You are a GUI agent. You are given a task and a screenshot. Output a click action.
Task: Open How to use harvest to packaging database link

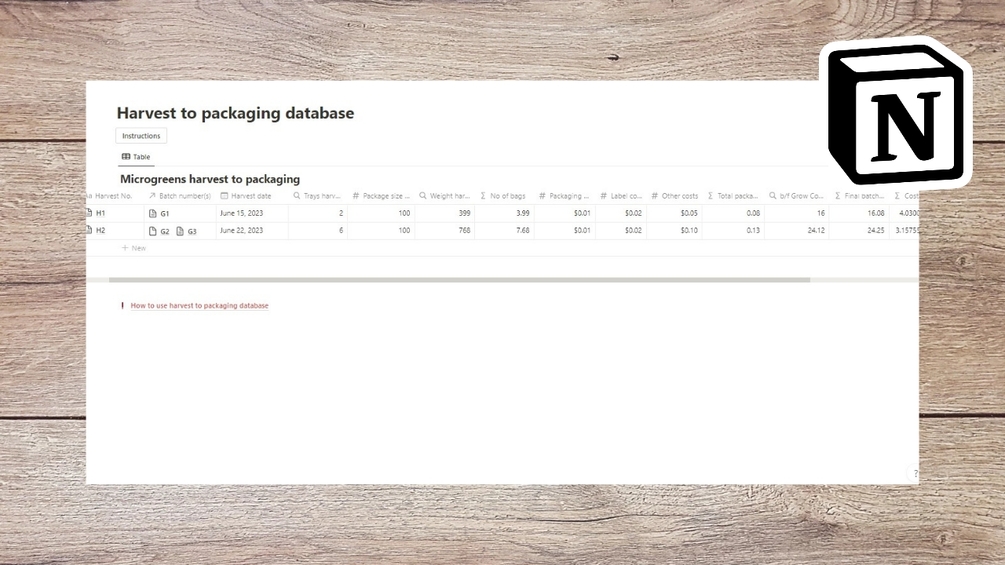pyautogui.click(x=199, y=305)
